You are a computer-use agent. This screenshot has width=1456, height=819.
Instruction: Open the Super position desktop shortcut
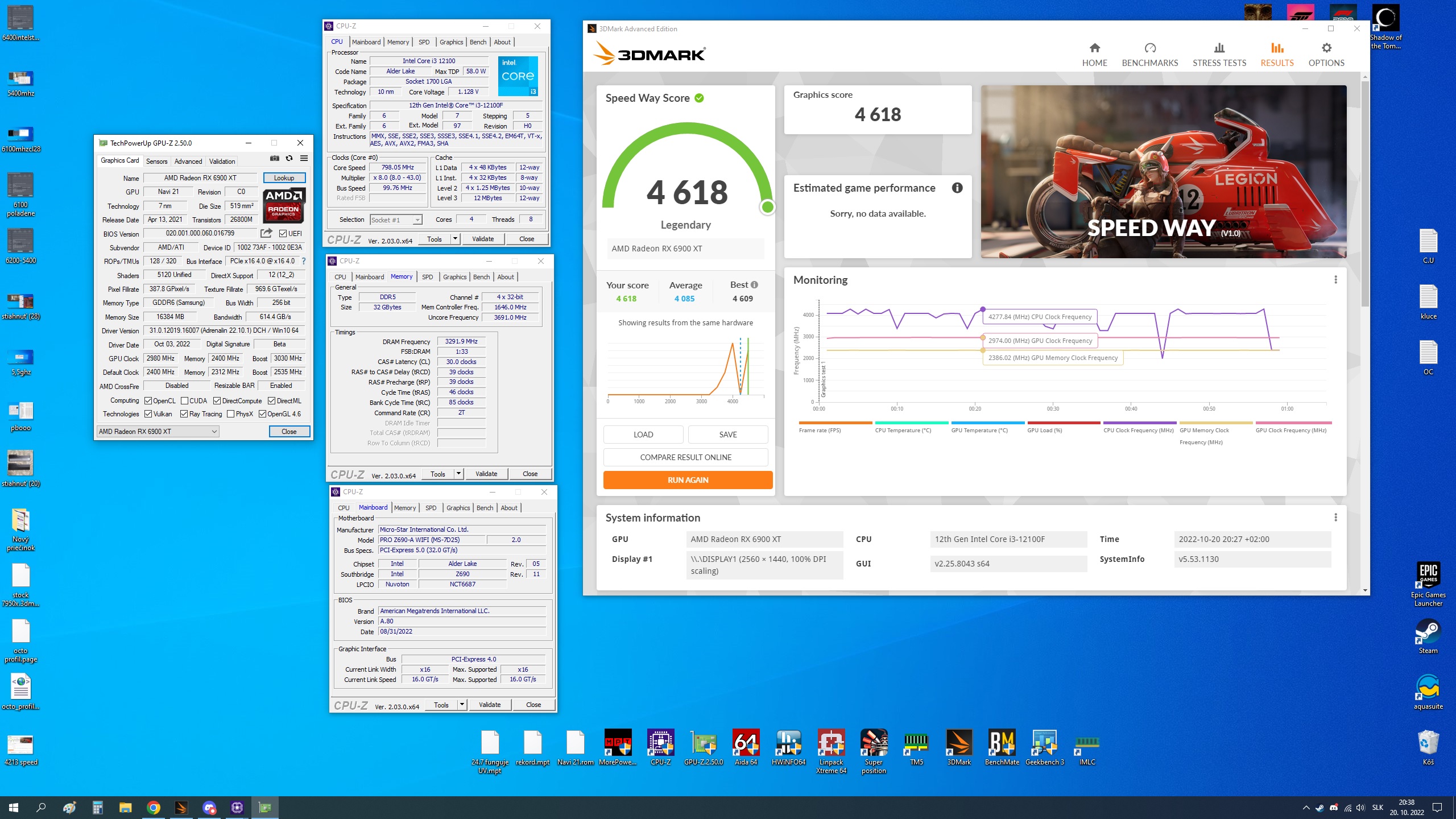click(x=874, y=752)
